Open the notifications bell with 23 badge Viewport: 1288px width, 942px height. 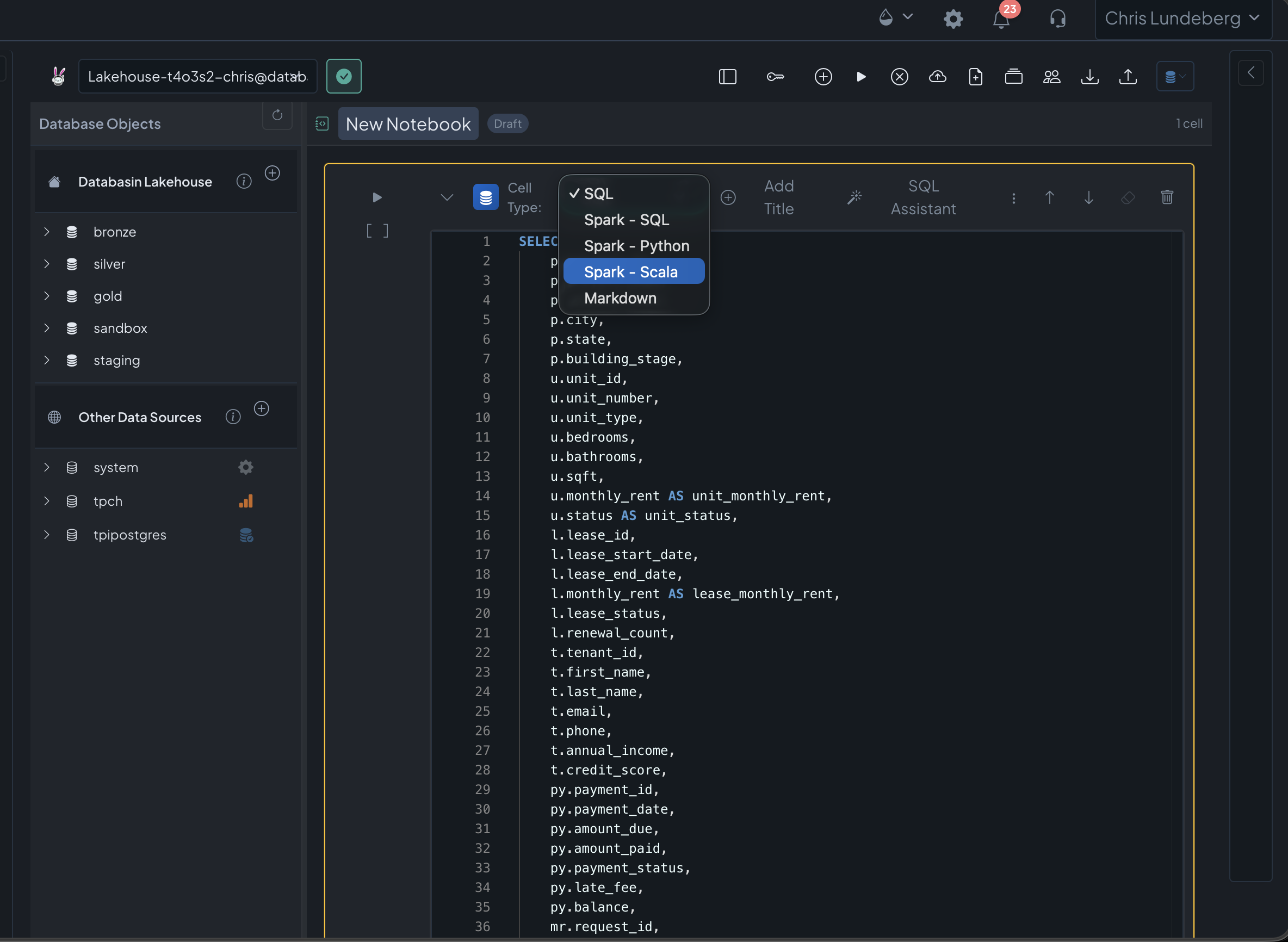(x=1002, y=19)
